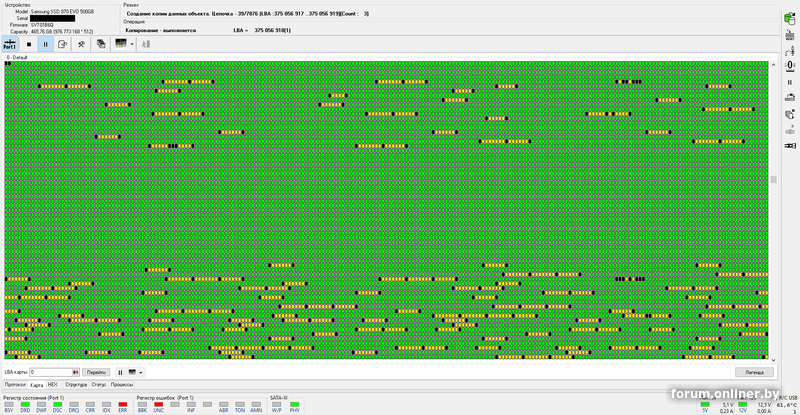Click the Перейти button
Screen dimensions: 800x415
(x=96, y=372)
